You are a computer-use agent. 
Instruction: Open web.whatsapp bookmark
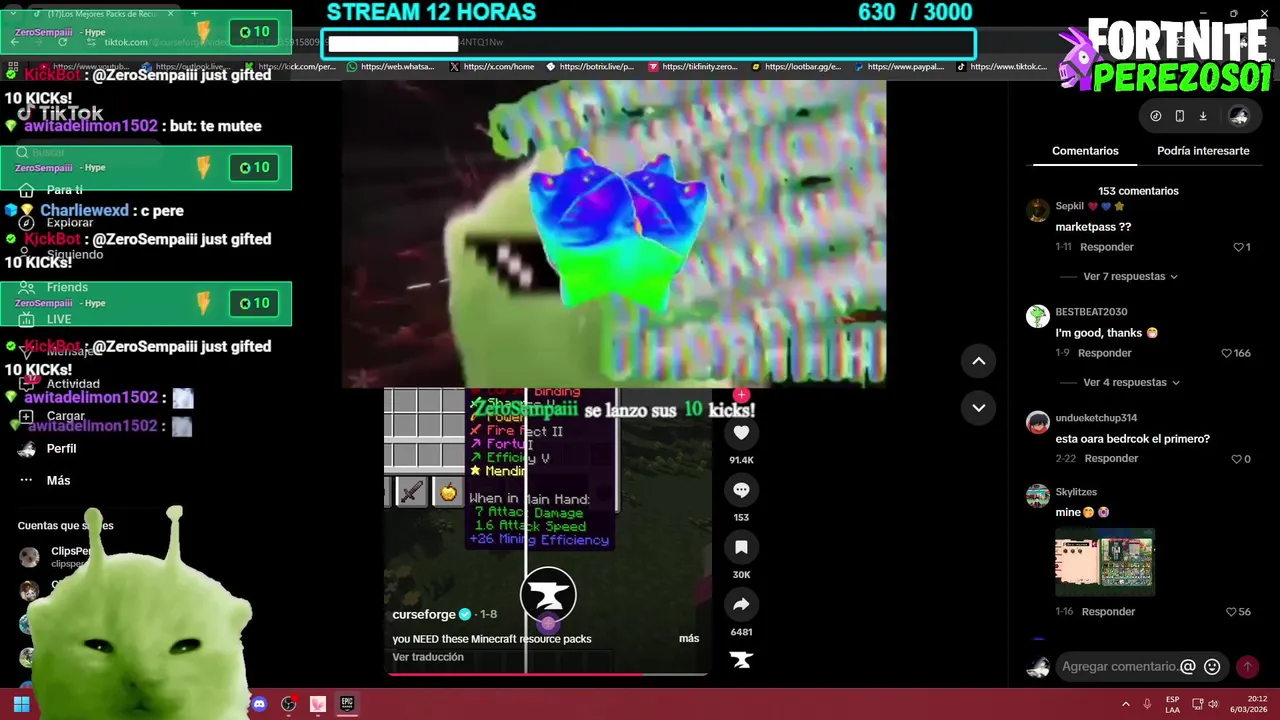(390, 67)
